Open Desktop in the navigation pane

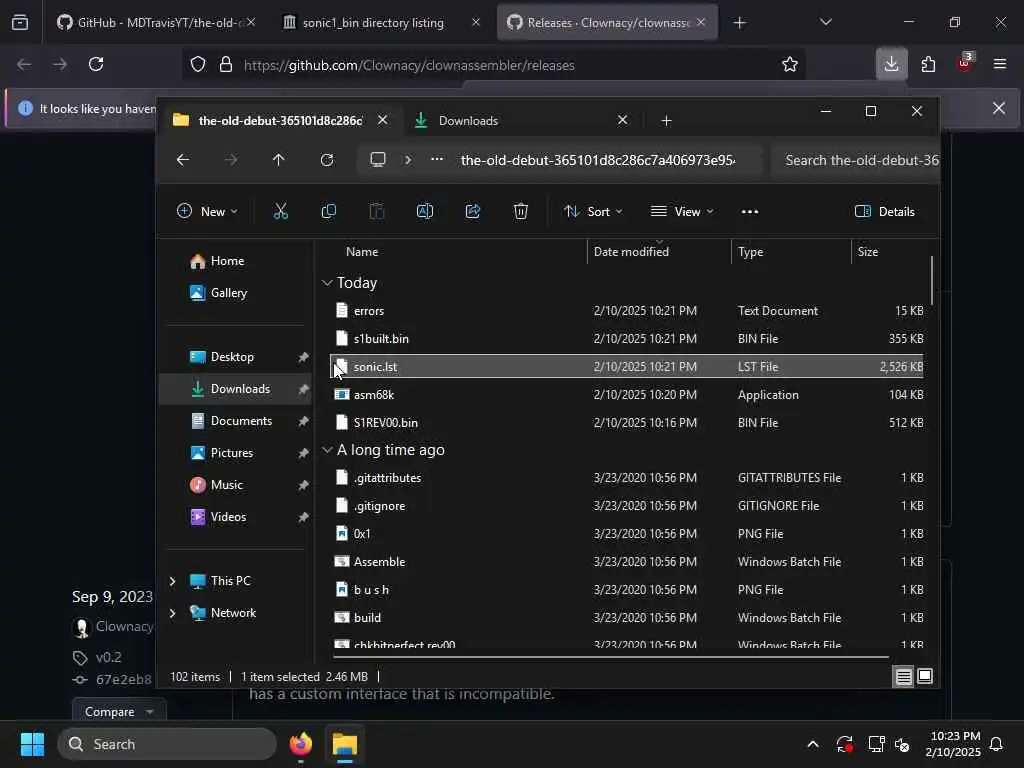click(235, 357)
